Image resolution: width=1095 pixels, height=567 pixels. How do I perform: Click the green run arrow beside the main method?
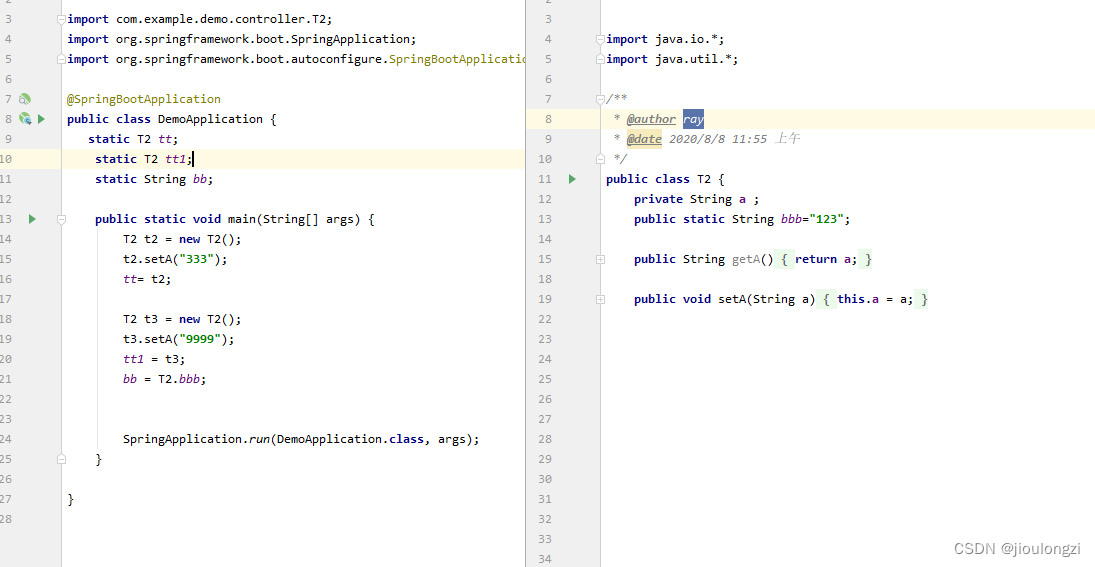[32, 219]
